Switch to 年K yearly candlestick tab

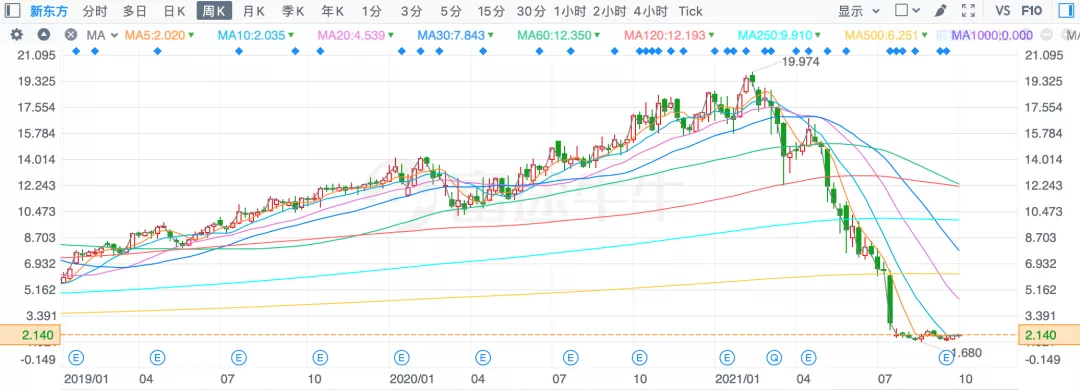click(x=333, y=11)
